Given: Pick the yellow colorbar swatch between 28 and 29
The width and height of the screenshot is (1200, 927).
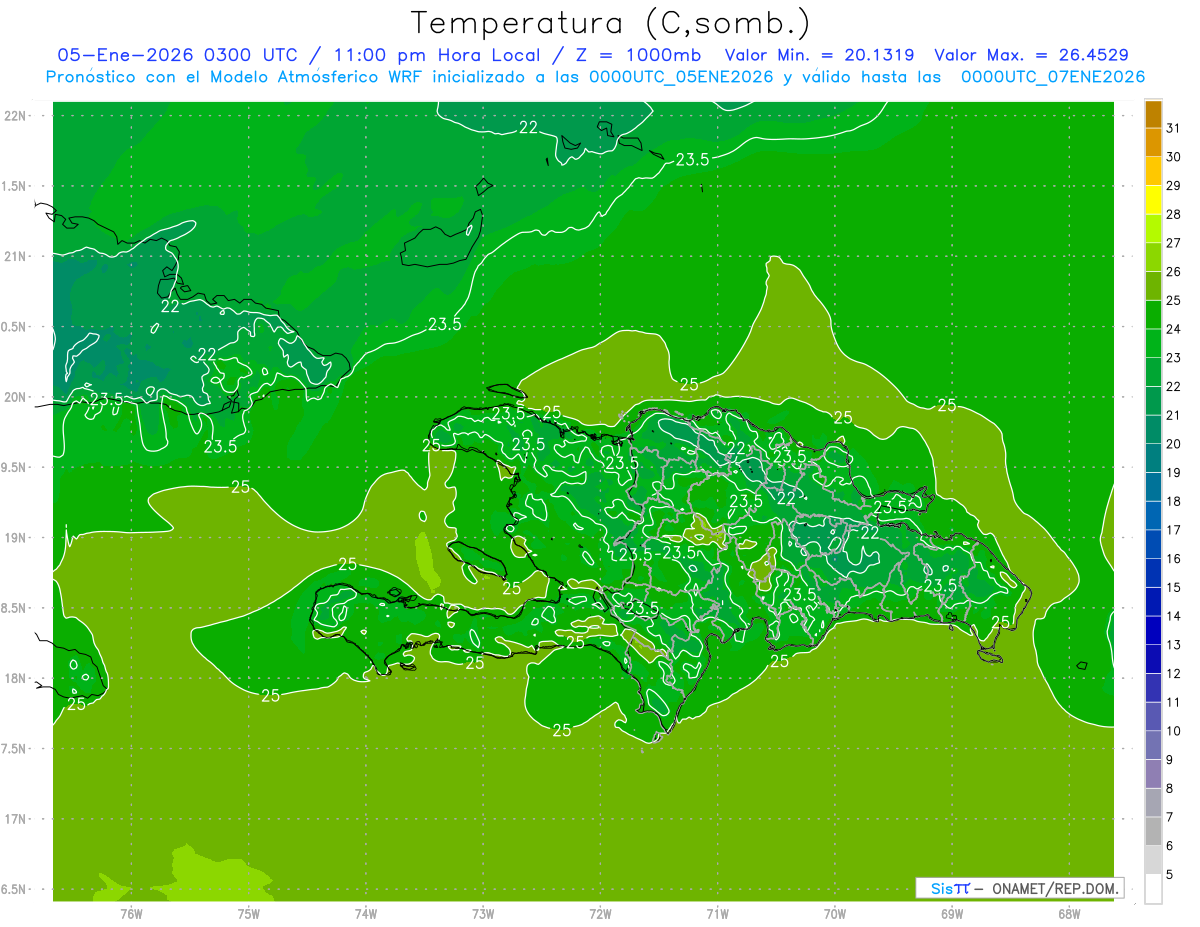Looking at the screenshot, I should (1153, 199).
